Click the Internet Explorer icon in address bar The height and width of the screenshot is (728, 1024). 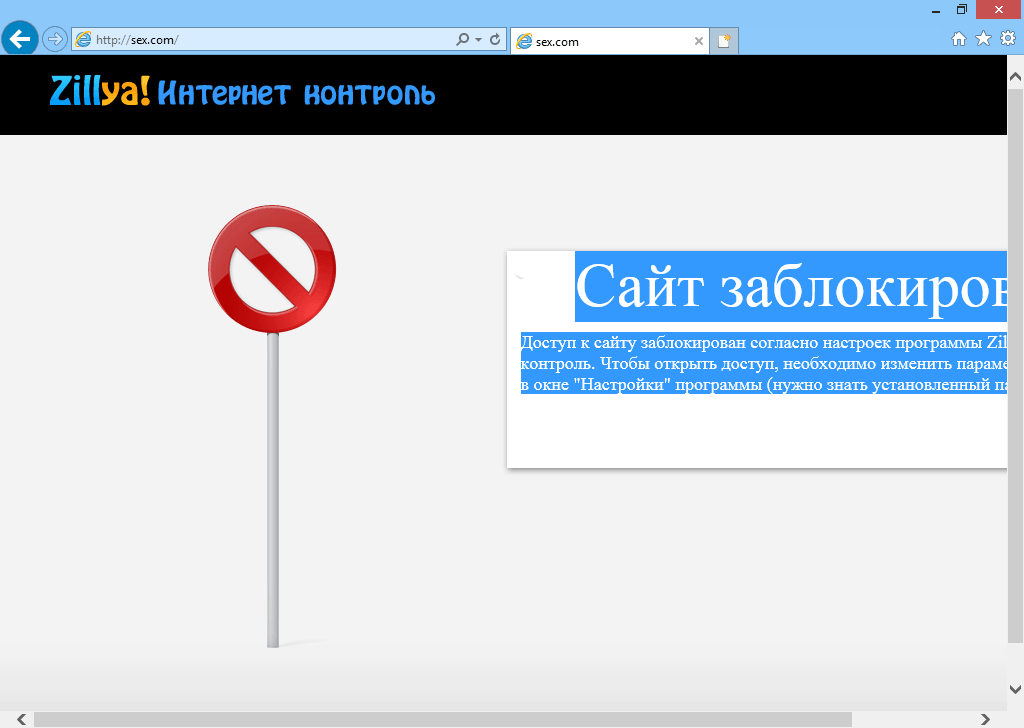83,39
